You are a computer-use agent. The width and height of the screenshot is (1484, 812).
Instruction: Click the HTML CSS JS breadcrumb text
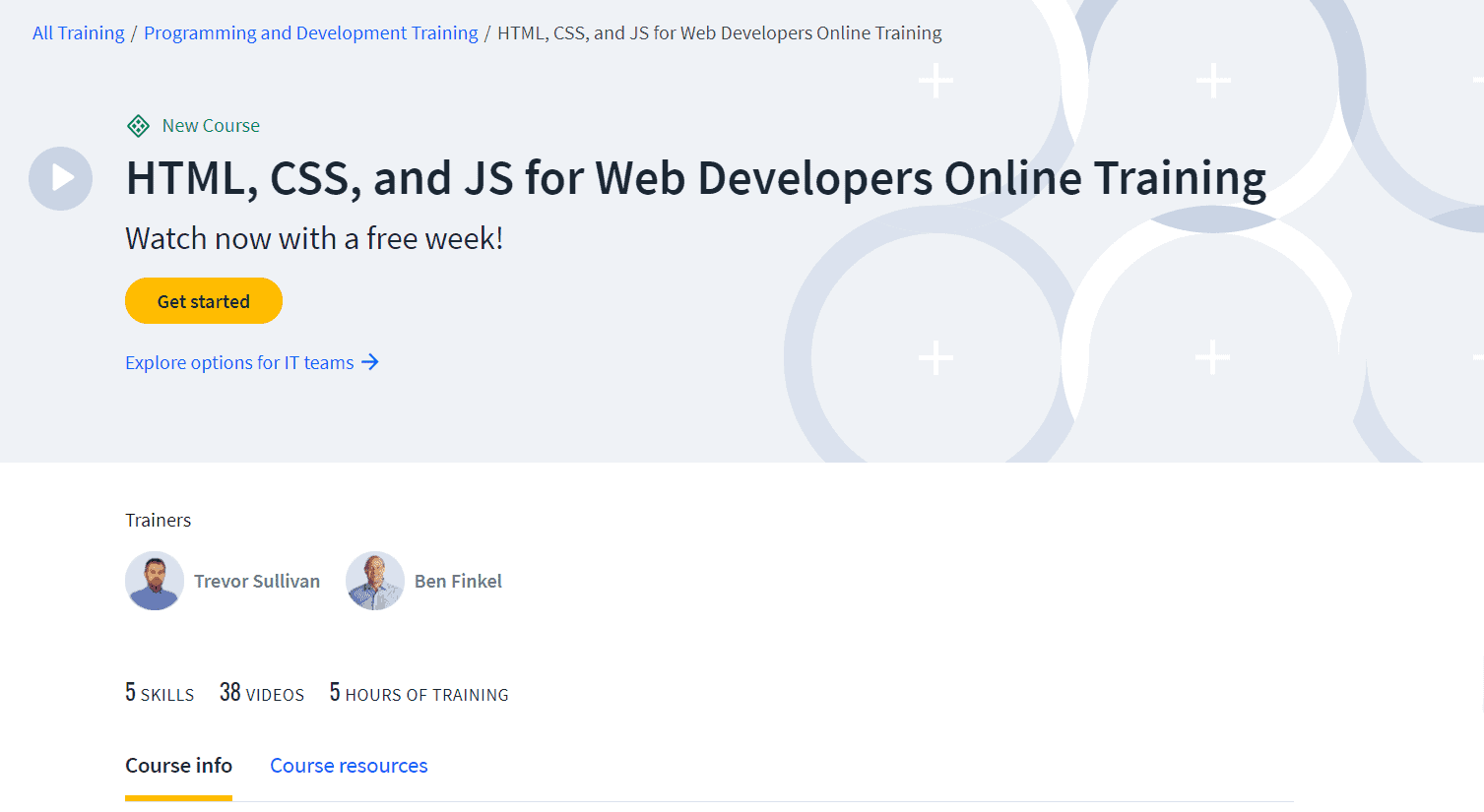coord(719,31)
